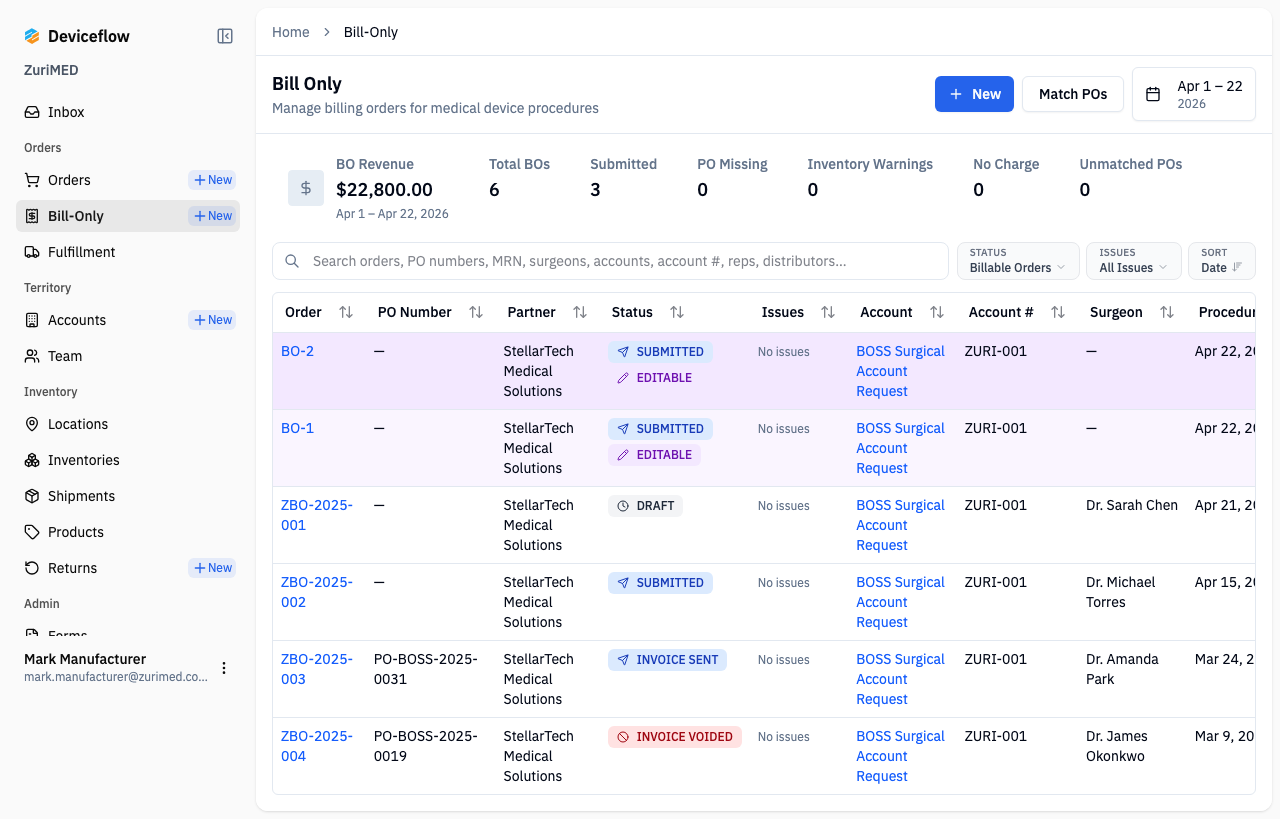Go to Orders in the sidebar

click(69, 180)
